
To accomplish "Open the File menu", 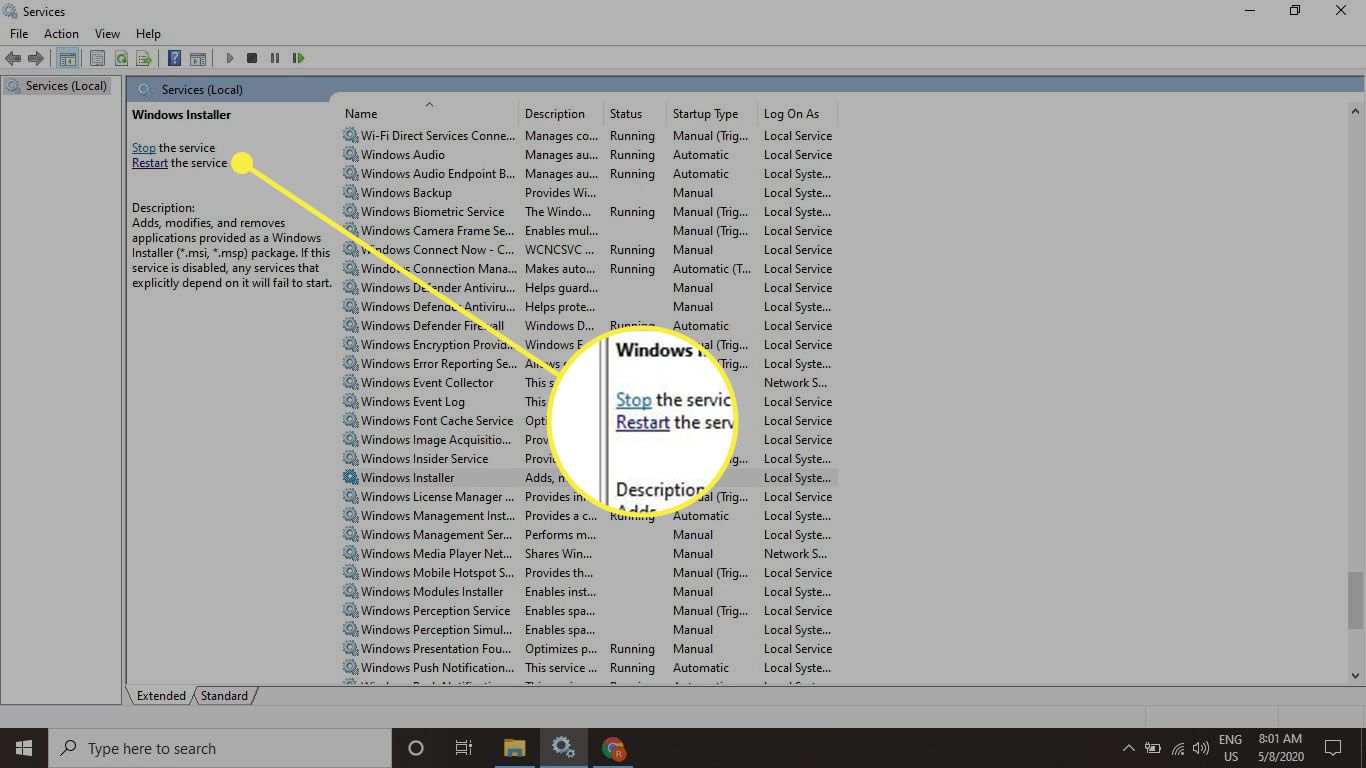I will (x=19, y=34).
